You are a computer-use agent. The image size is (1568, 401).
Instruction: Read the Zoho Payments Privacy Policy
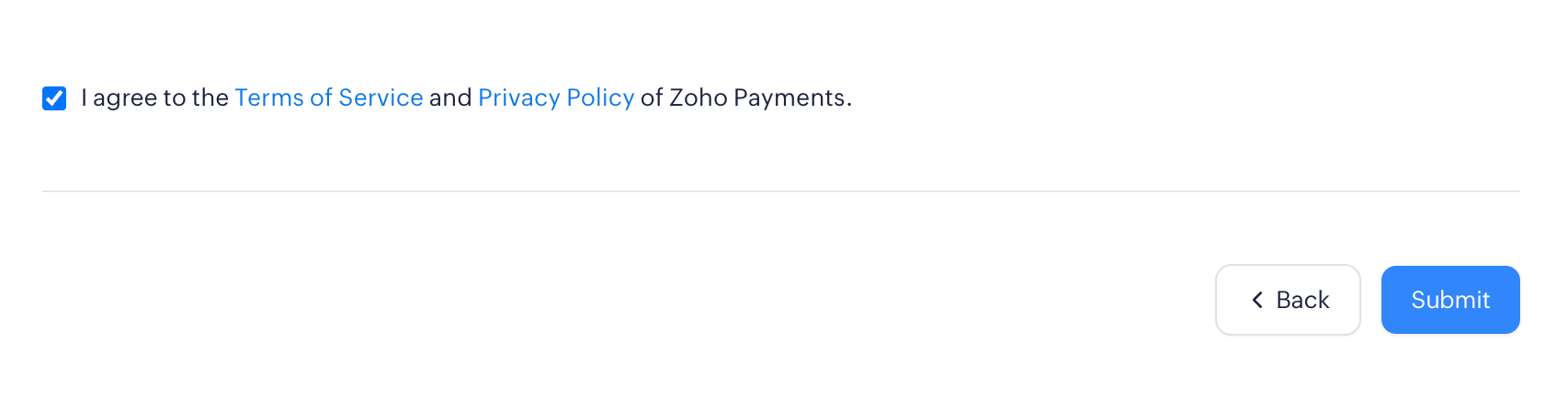556,97
